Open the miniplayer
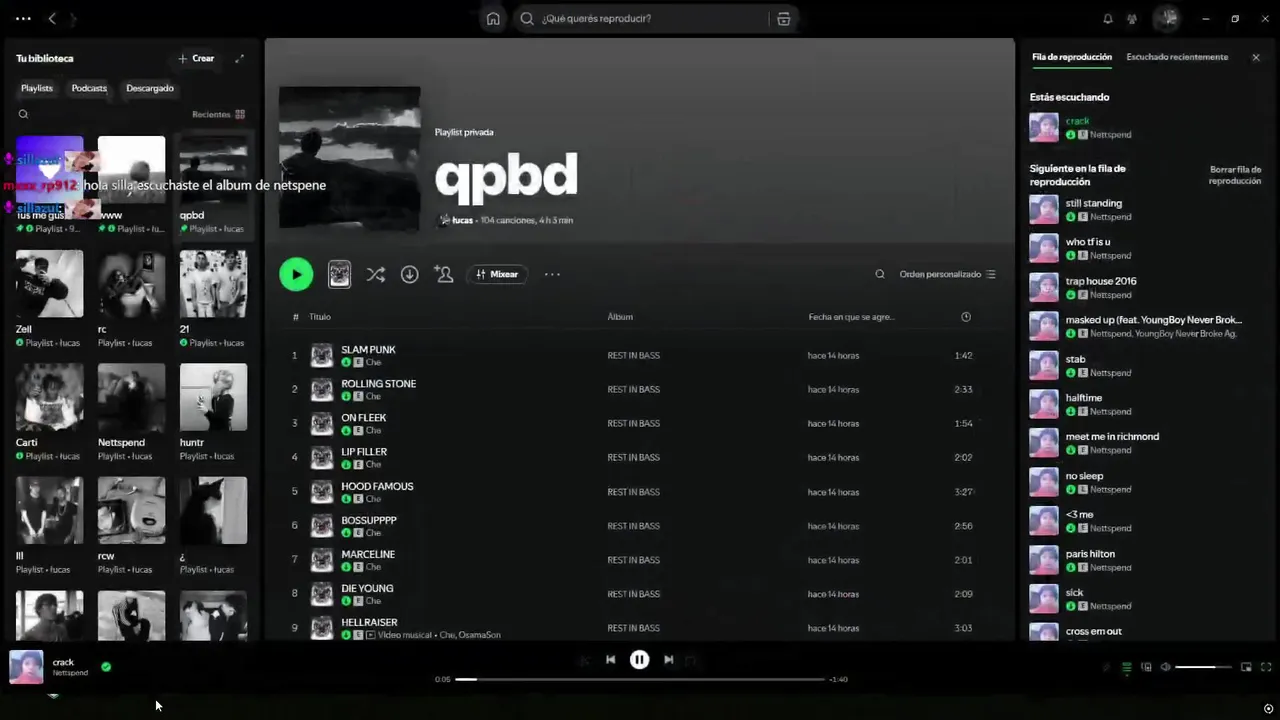The image size is (1280, 720). [1246, 667]
